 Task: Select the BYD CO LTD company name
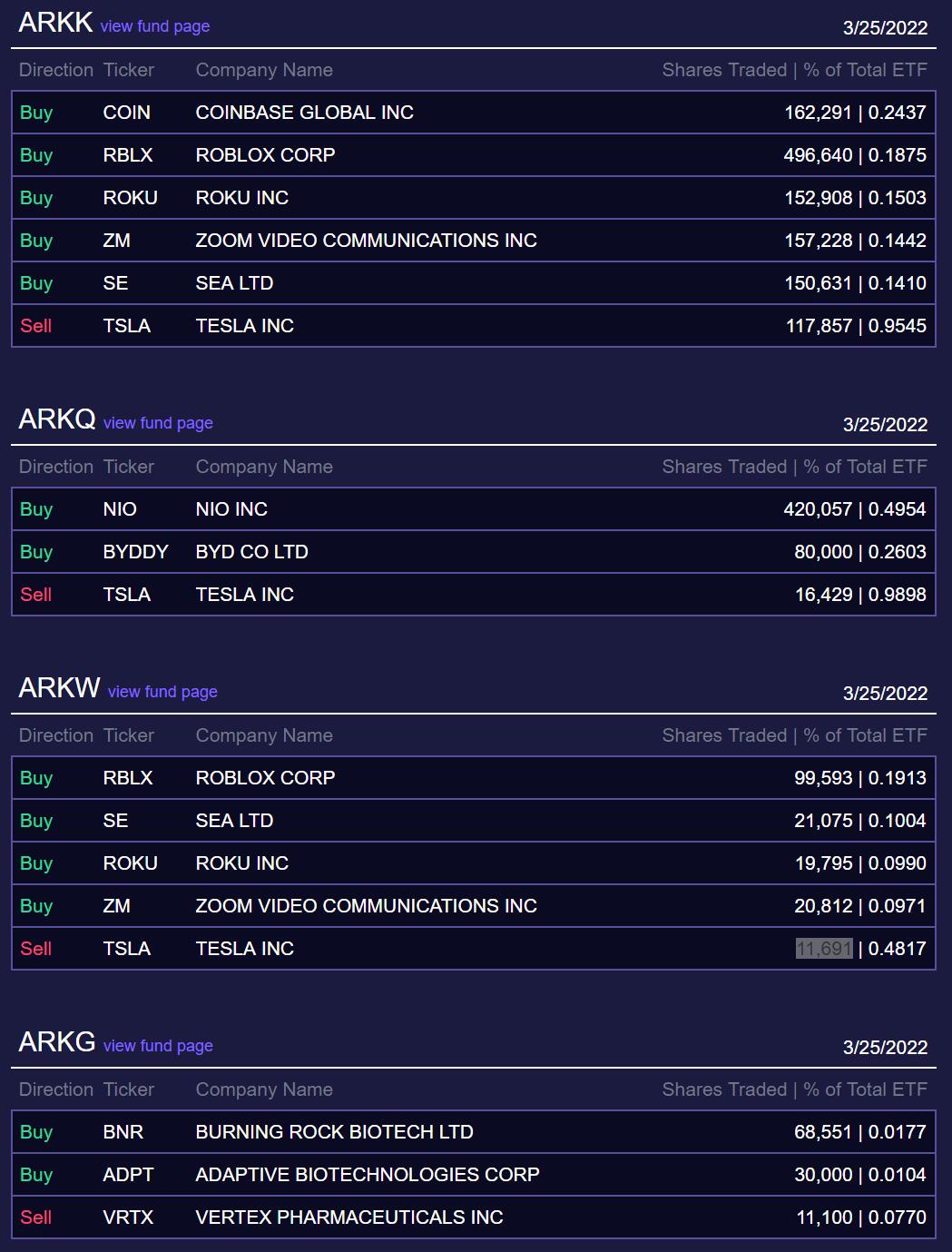[251, 552]
